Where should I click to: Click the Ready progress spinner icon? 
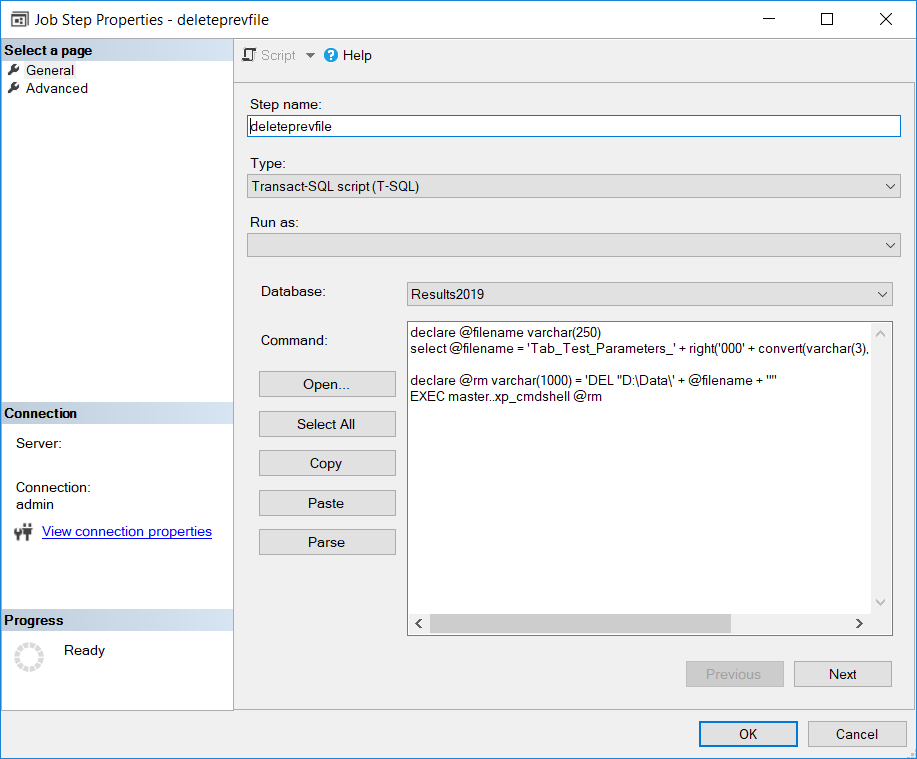pos(31,650)
